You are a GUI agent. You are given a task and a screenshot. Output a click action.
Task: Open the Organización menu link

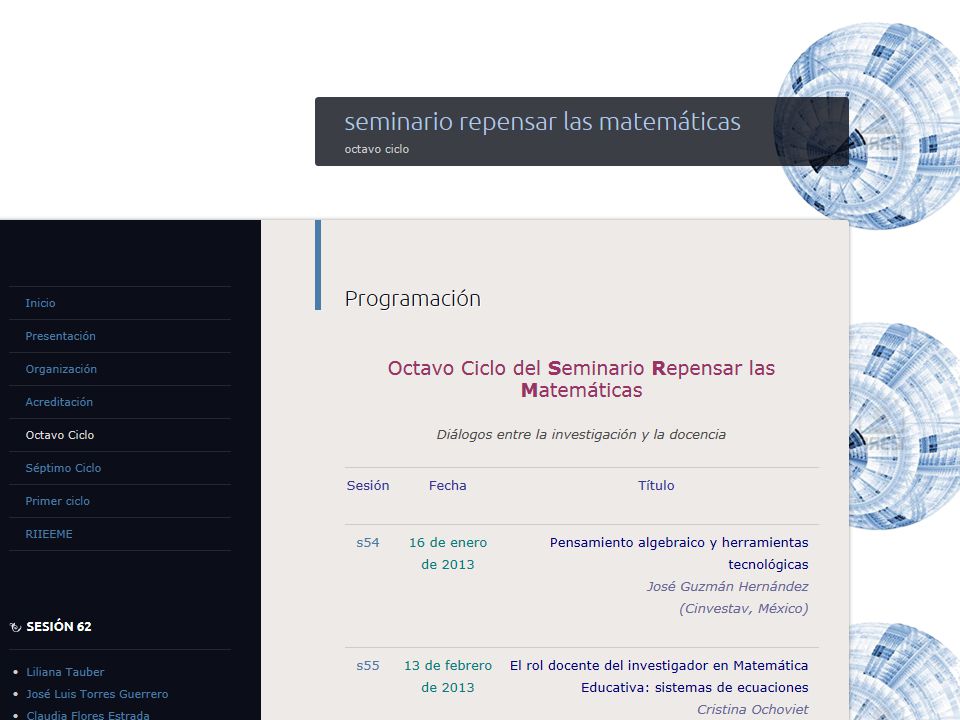pos(61,369)
